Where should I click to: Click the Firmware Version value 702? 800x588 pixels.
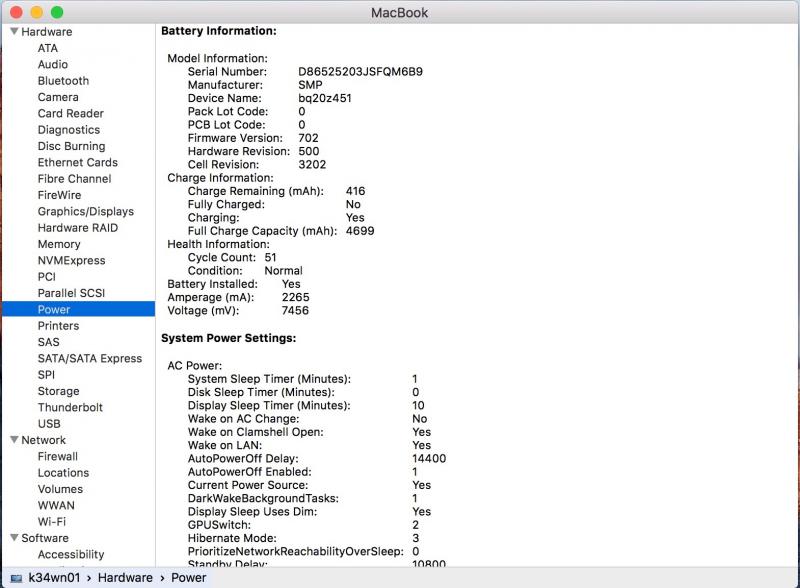(x=308, y=138)
